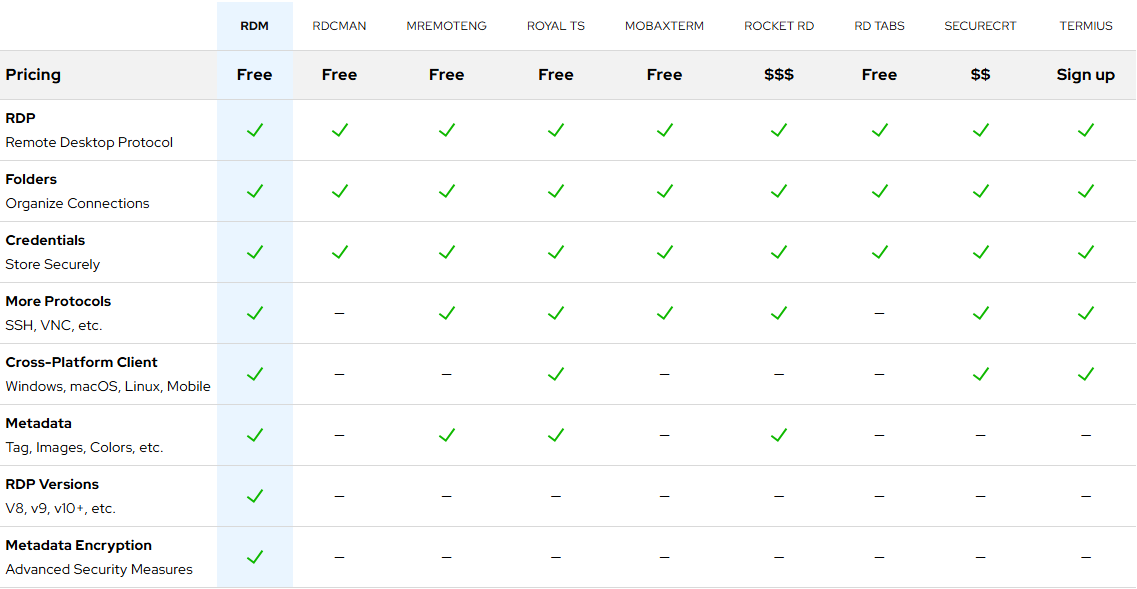Click the 'Free' price under ROYAL TS
1137x589 pixels.
[x=556, y=75]
